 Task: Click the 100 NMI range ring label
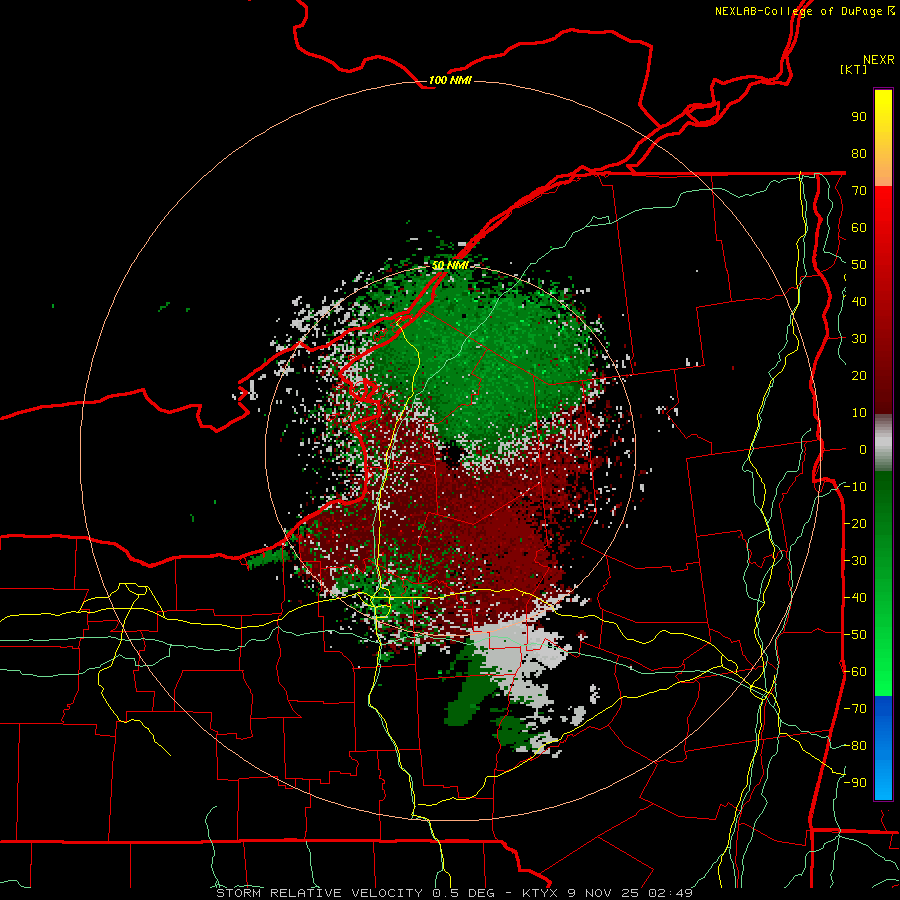click(x=450, y=80)
